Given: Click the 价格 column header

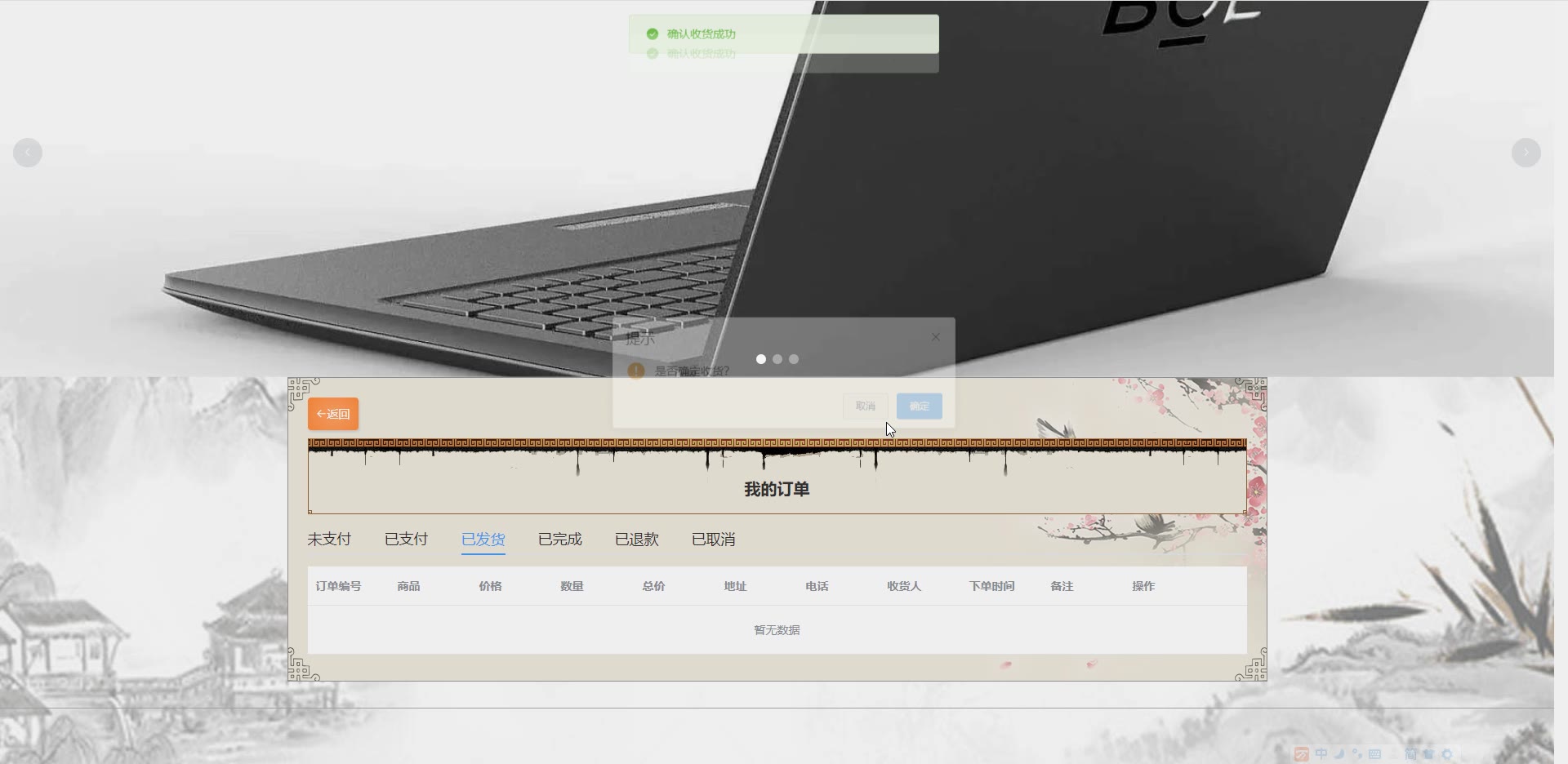Looking at the screenshot, I should point(490,586).
